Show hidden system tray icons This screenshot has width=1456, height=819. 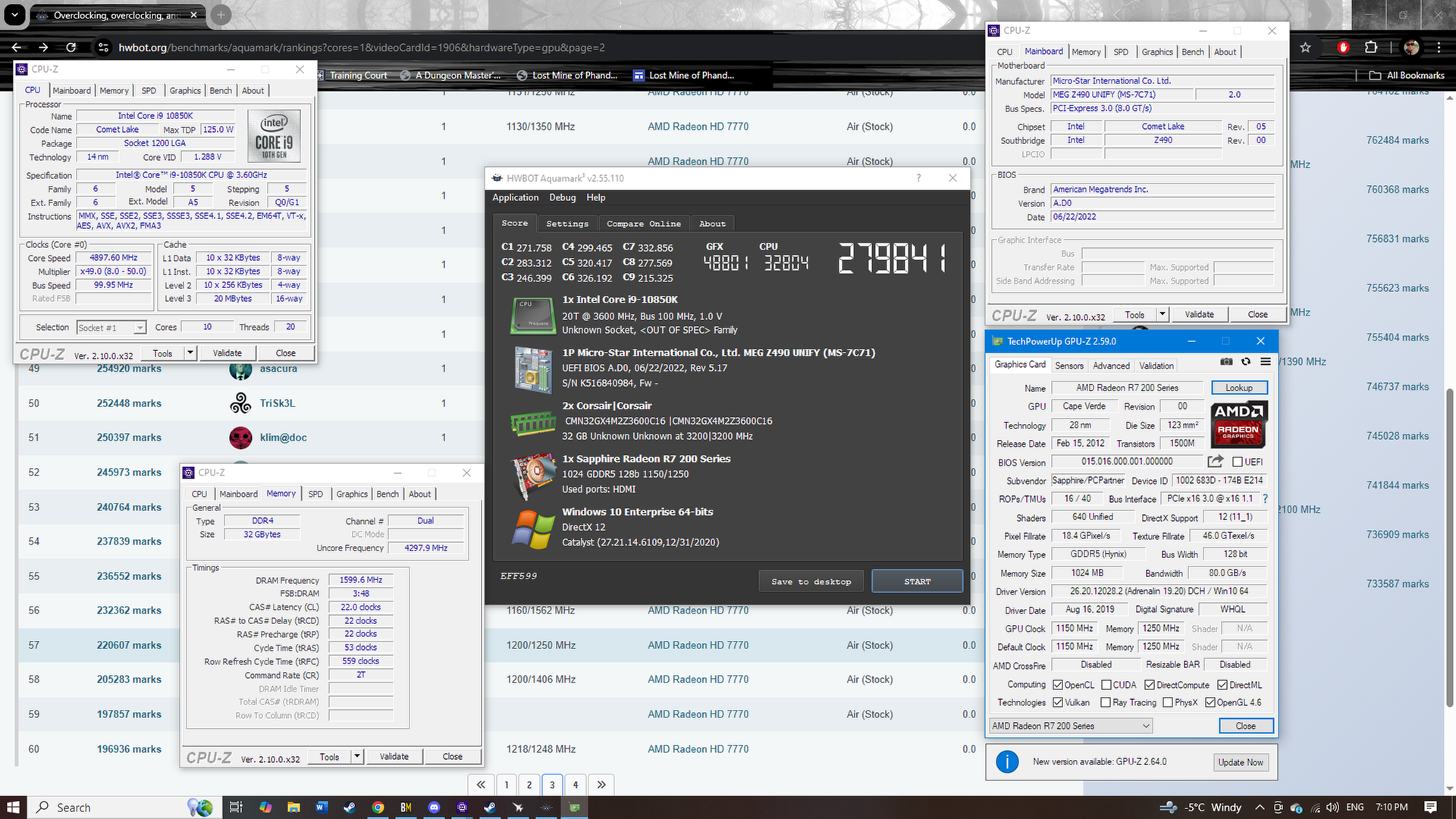[1260, 807]
